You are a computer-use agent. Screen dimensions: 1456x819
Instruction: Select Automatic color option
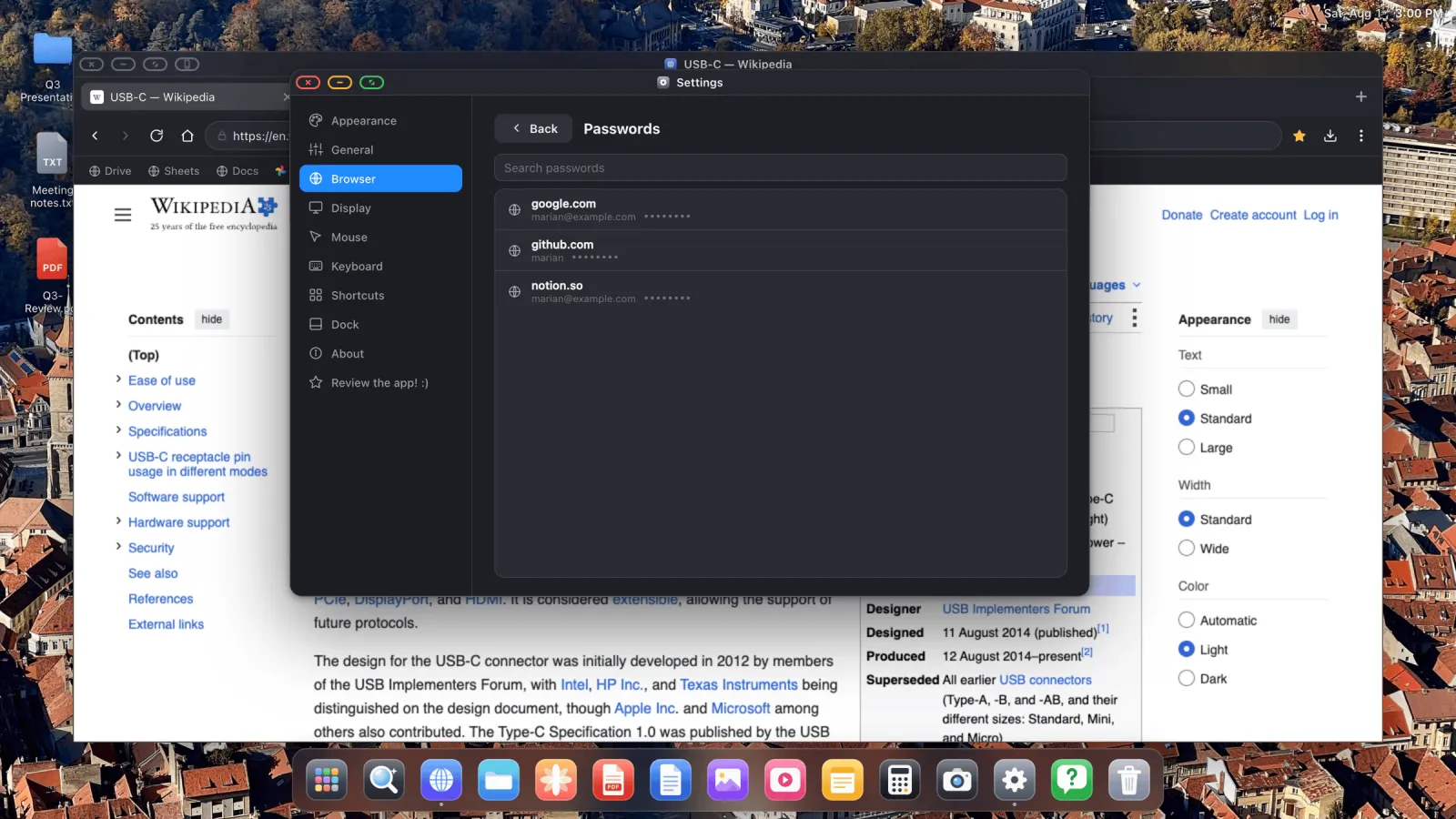click(x=1187, y=620)
